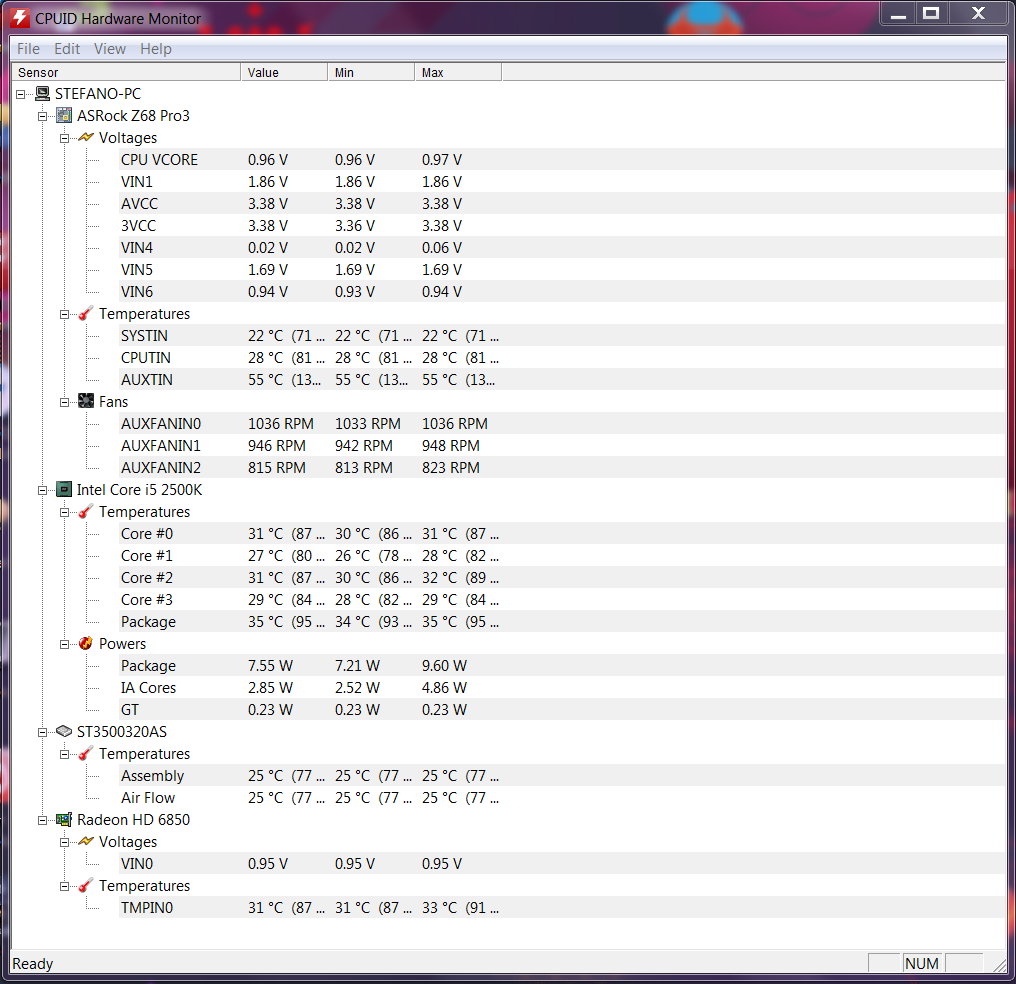Click the ASRock Z68 Pro3 motherboard icon
This screenshot has height=984, width=1016.
[x=64, y=116]
